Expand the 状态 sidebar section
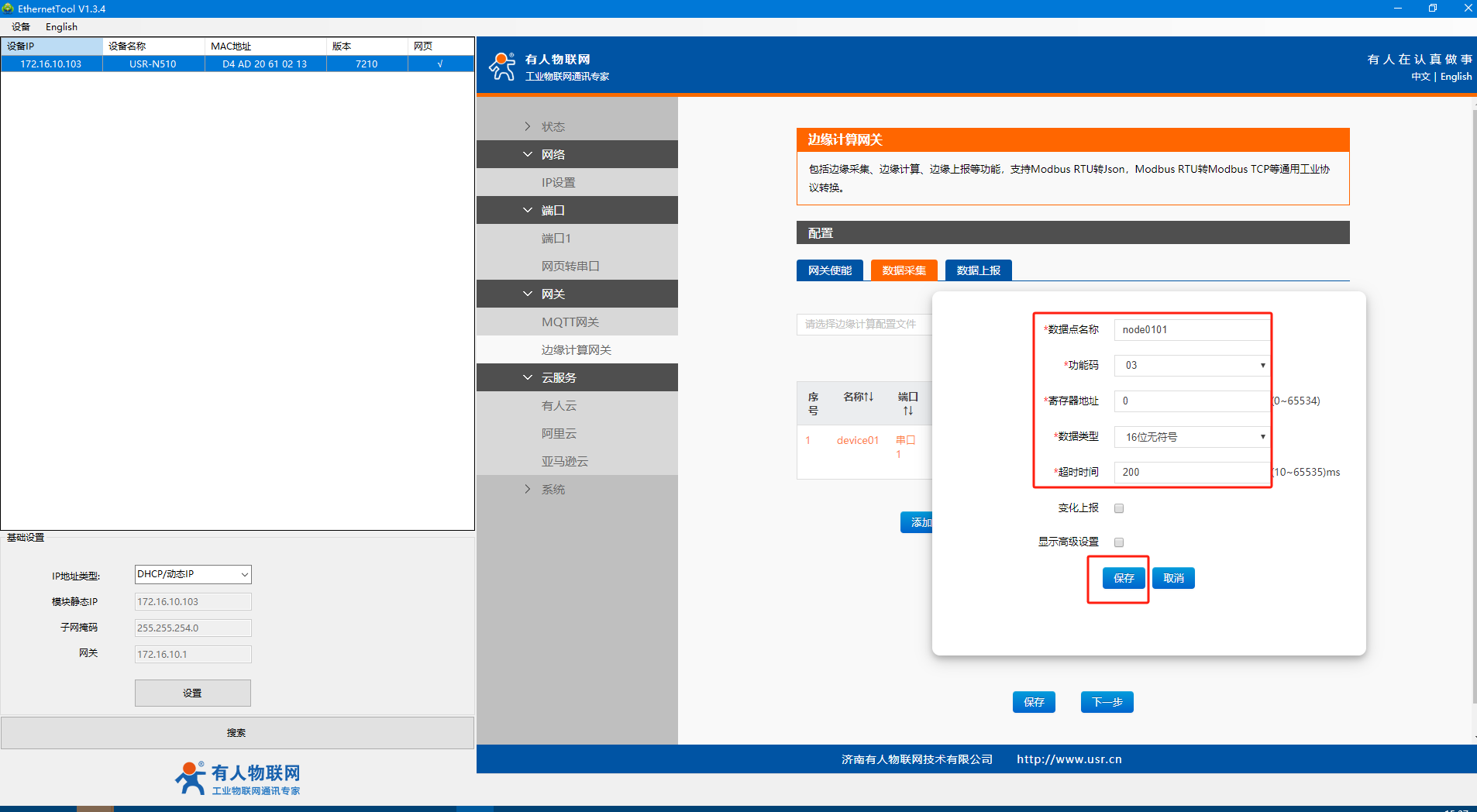 (528, 126)
